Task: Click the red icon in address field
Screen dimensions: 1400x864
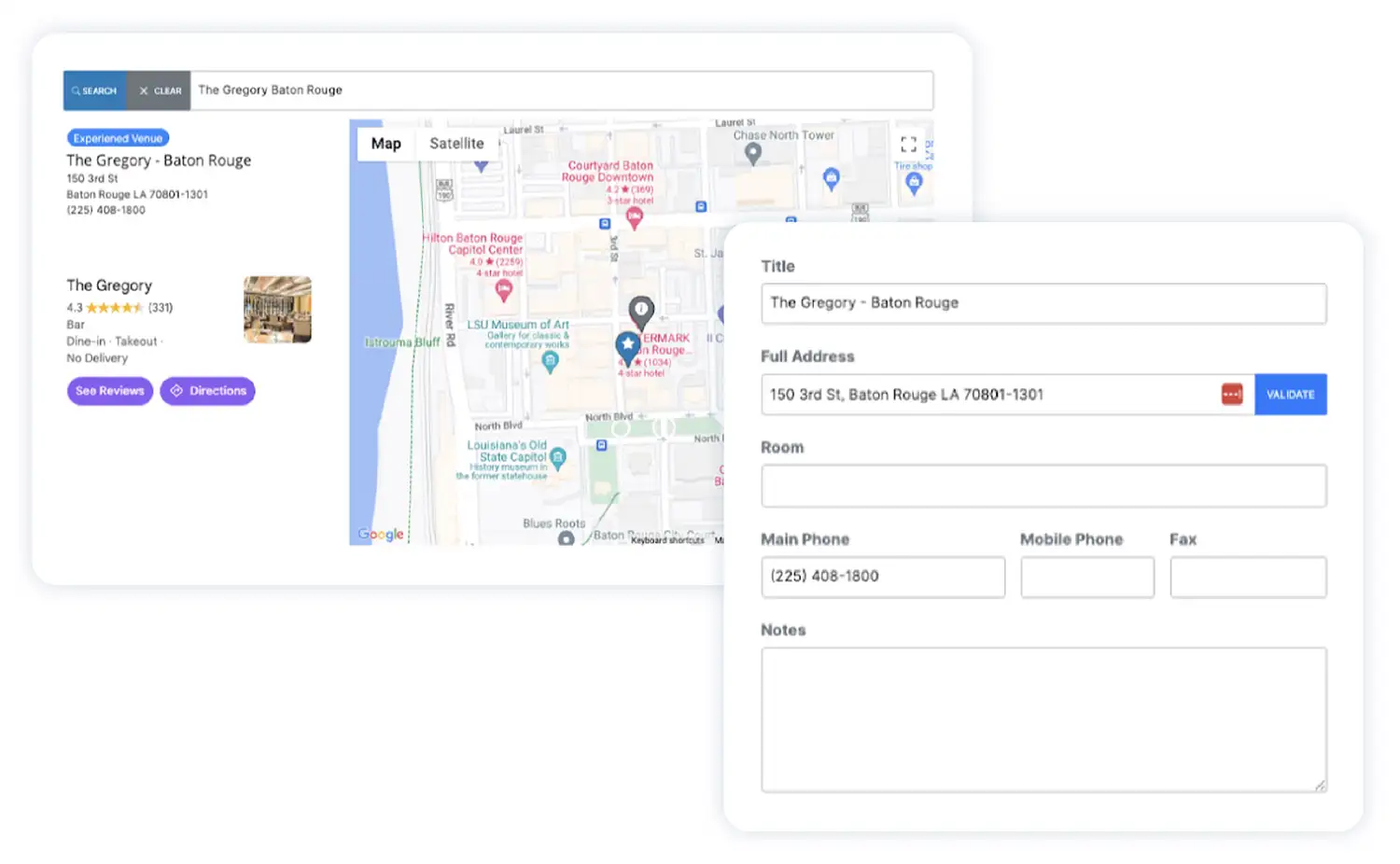Action: click(1231, 395)
